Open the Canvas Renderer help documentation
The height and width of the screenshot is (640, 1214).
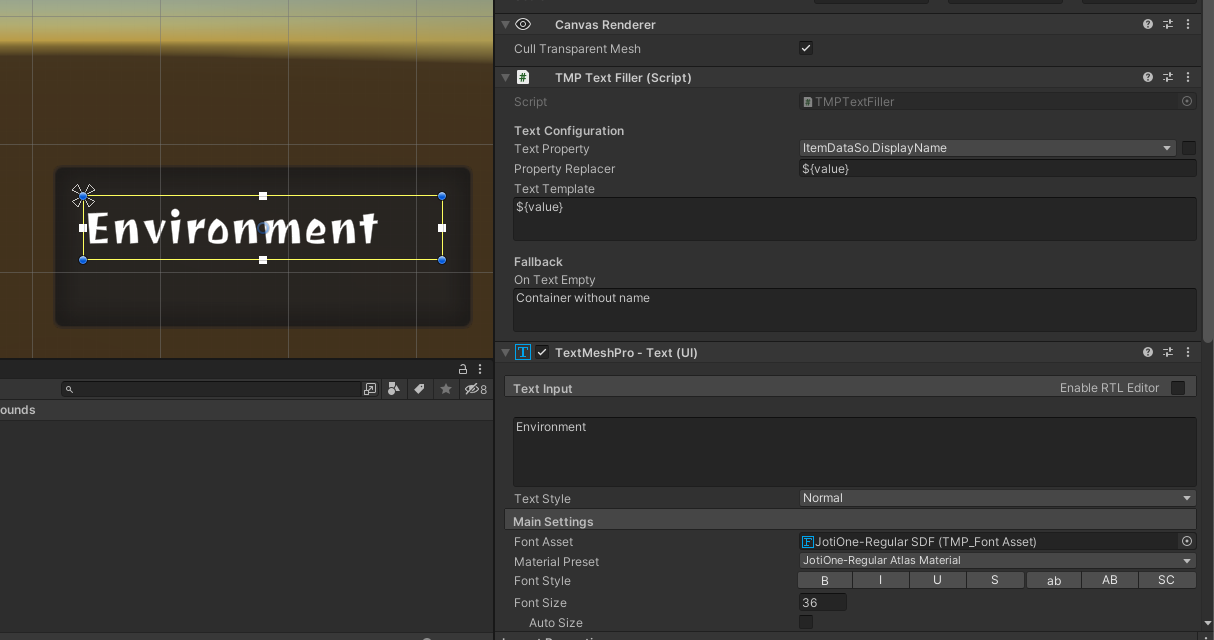(x=1147, y=24)
